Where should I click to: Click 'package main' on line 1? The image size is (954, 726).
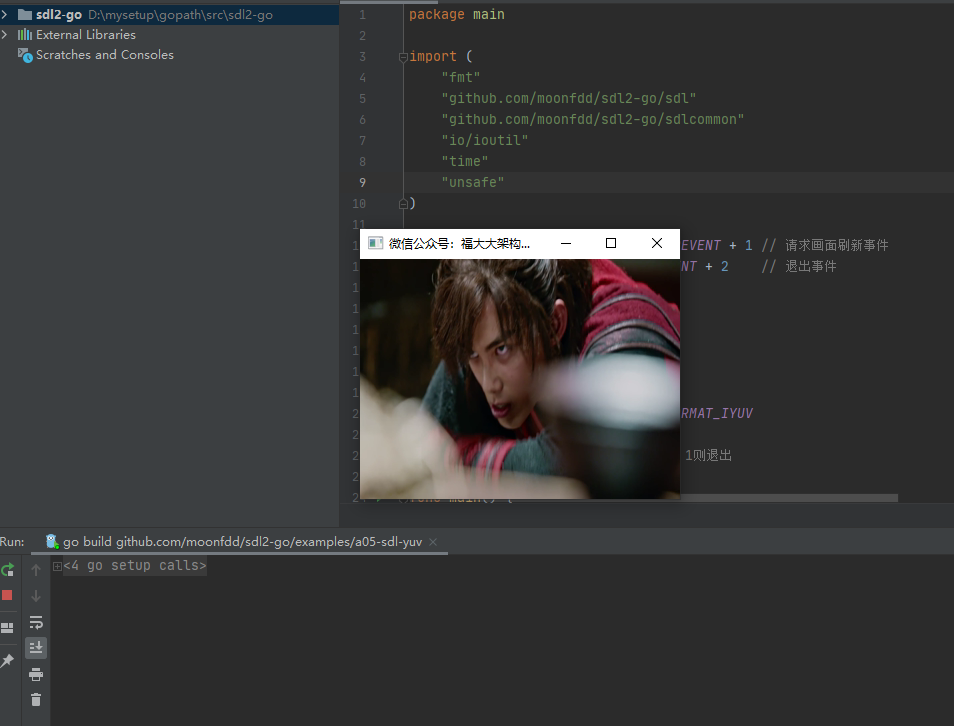coord(456,15)
